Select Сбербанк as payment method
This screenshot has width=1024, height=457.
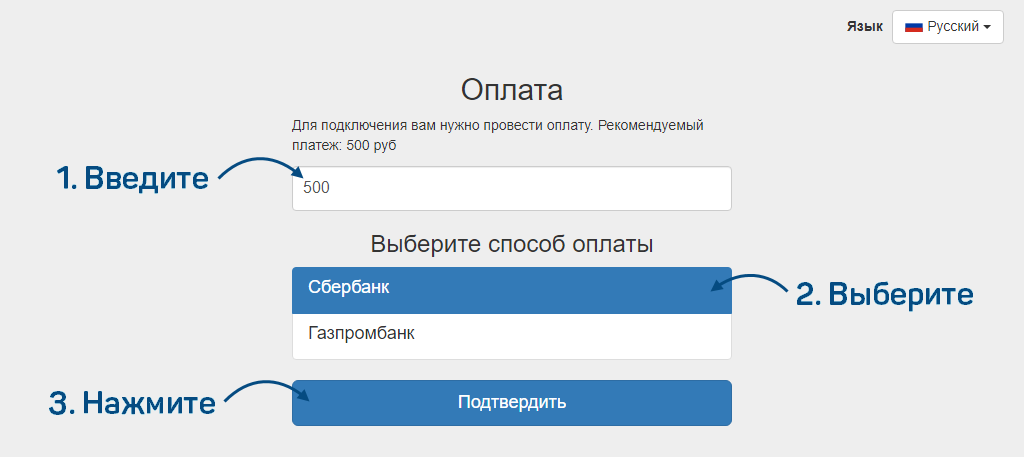(x=511, y=289)
